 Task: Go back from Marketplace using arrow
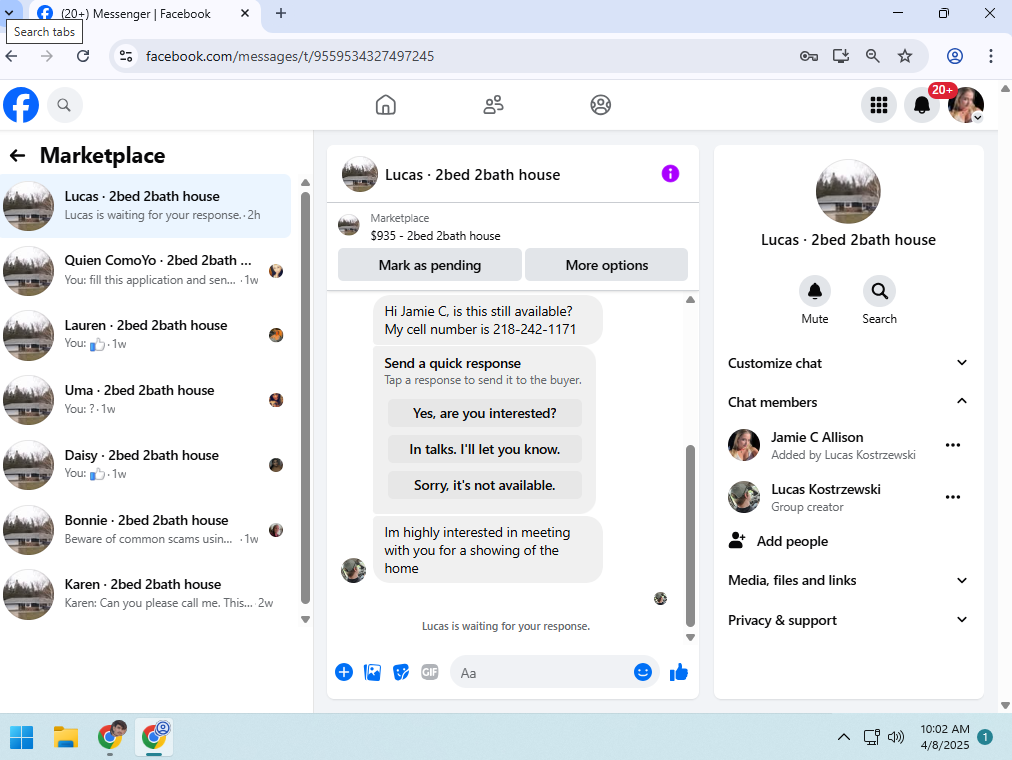pyautogui.click(x=17, y=155)
